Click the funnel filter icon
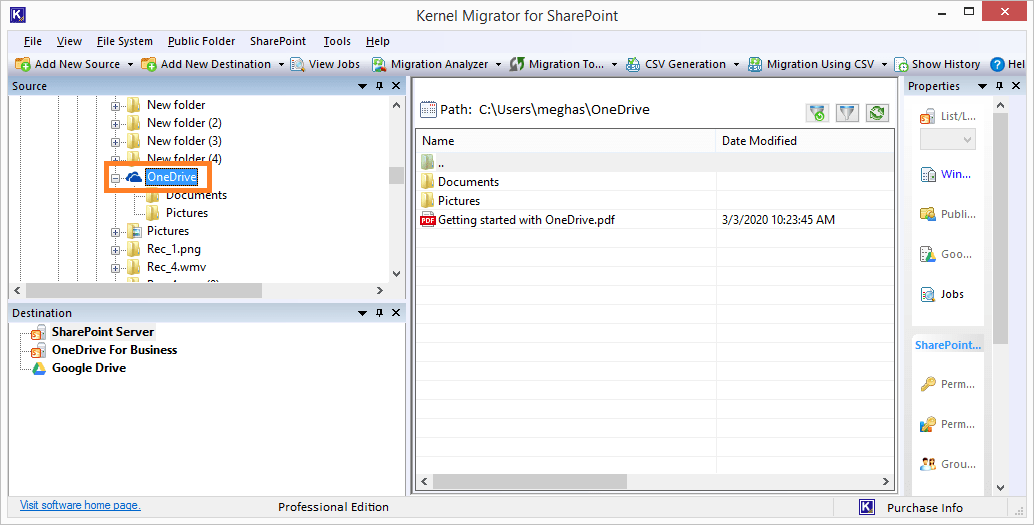Viewport: 1034px width, 525px height. pos(847,113)
